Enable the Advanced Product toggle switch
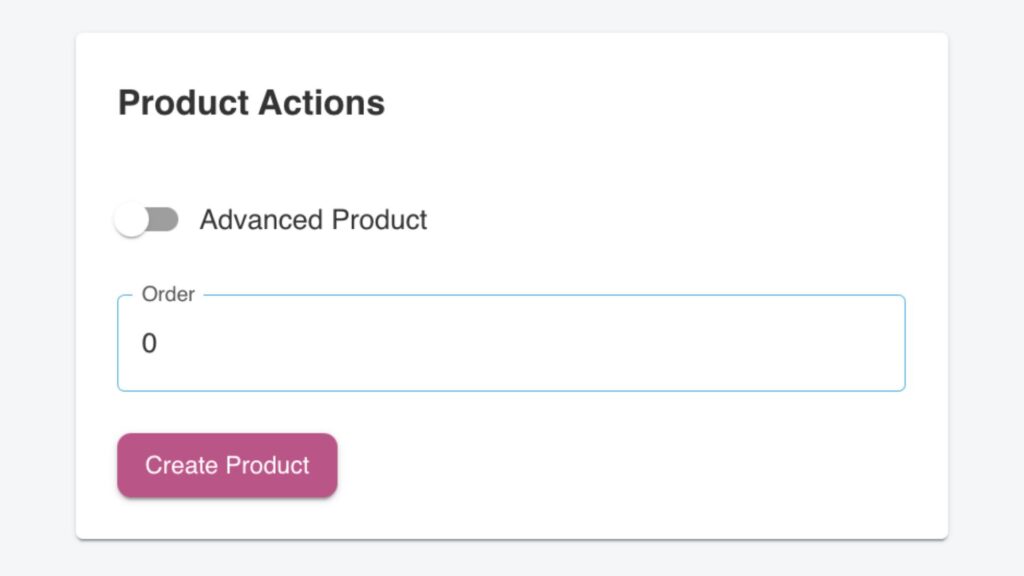The height and width of the screenshot is (576, 1024). [x=146, y=220]
